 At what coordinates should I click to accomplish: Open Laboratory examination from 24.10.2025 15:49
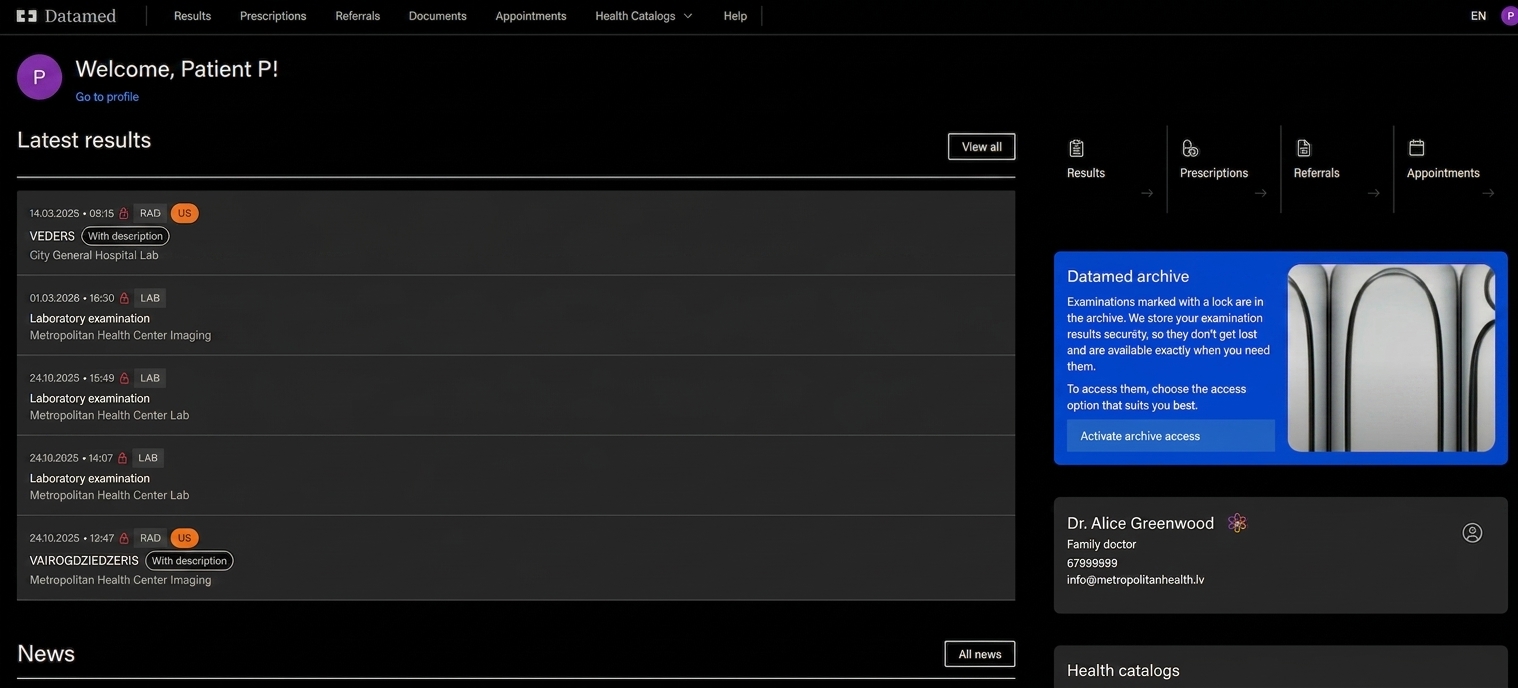click(x=516, y=395)
